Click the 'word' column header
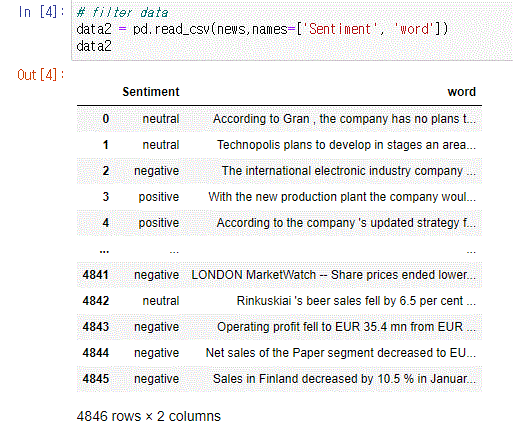Image resolution: width=513 pixels, height=443 pixels. pos(461,92)
